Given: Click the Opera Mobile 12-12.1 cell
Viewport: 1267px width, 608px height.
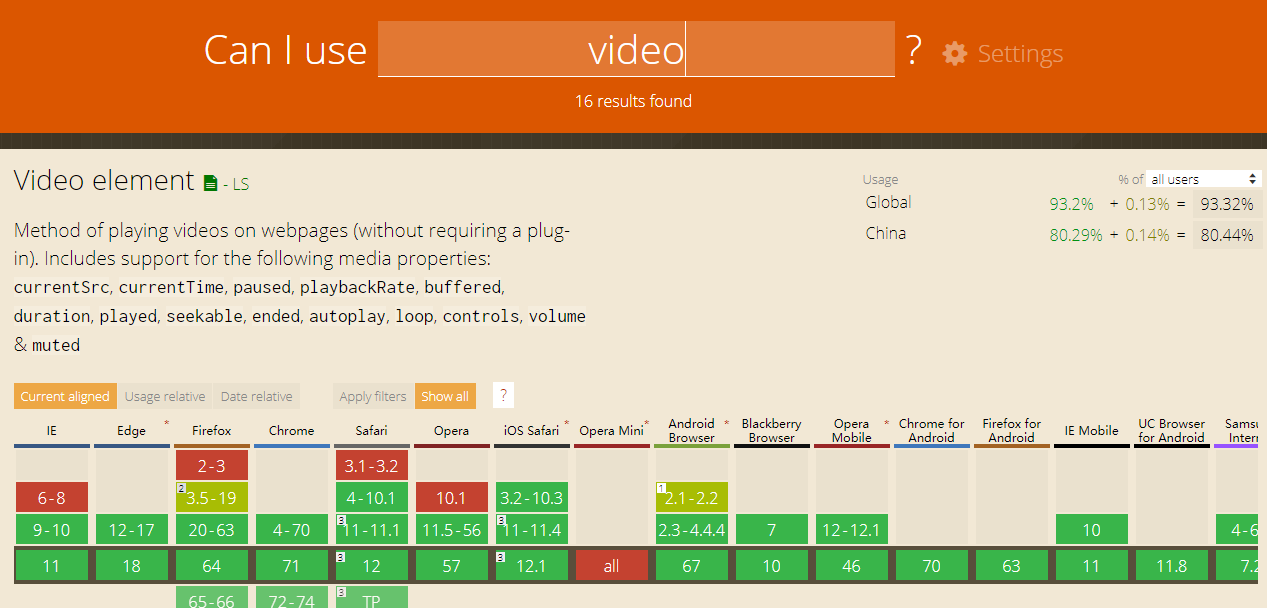Looking at the screenshot, I should point(852,529).
